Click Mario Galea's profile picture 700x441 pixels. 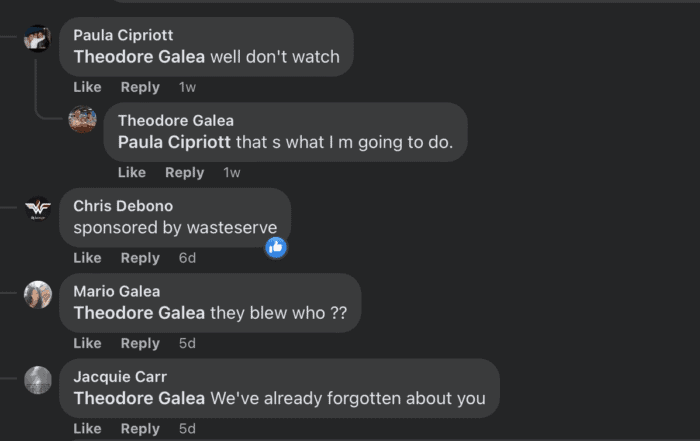(38, 294)
